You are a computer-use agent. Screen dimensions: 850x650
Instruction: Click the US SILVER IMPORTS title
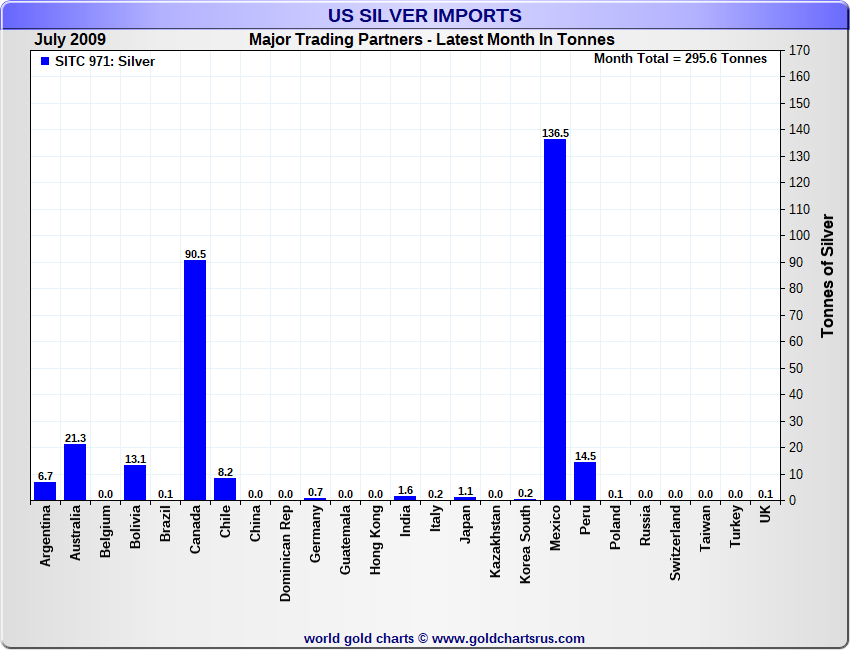click(x=425, y=16)
